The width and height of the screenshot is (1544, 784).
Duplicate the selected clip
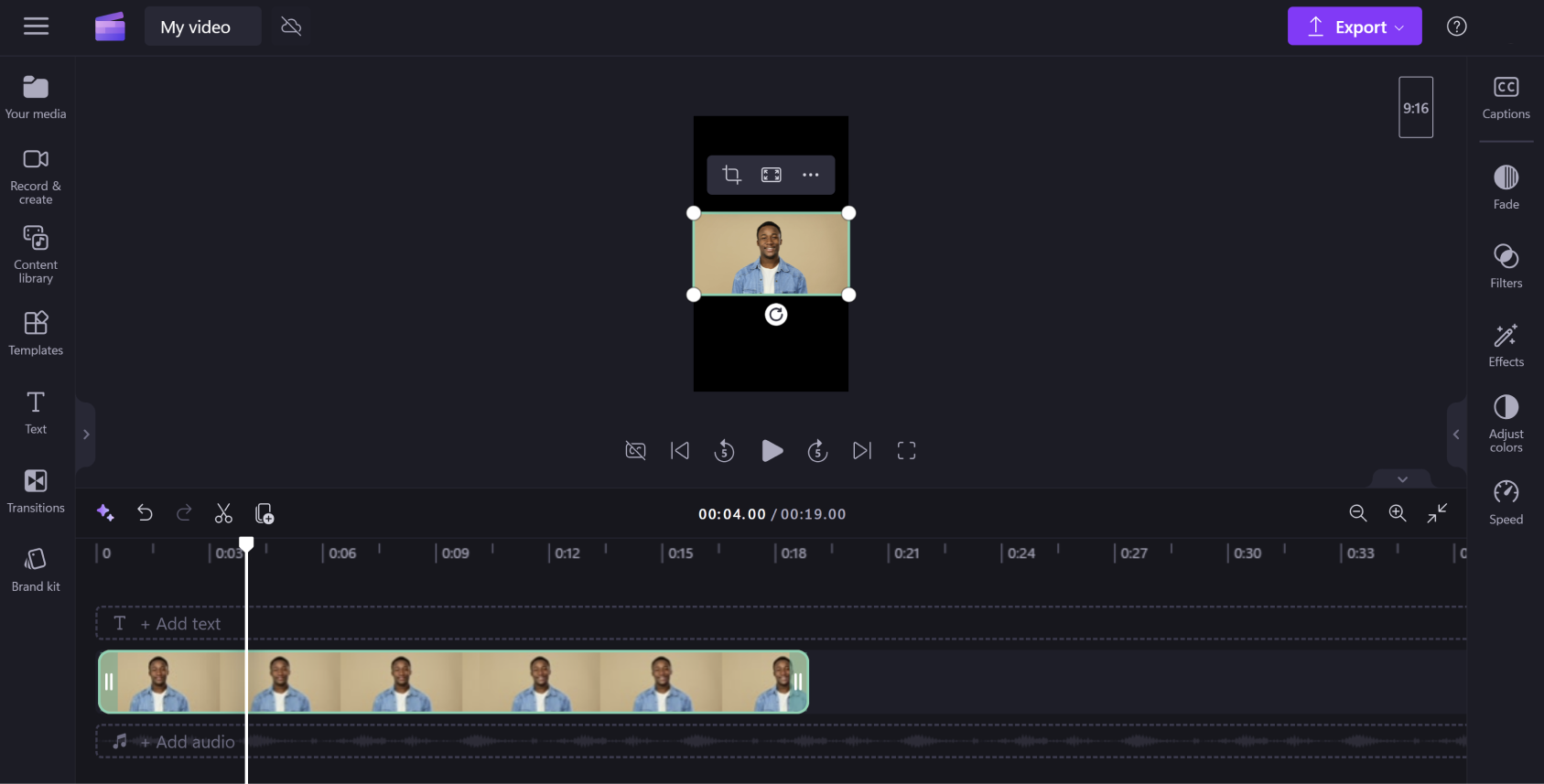[x=265, y=513]
